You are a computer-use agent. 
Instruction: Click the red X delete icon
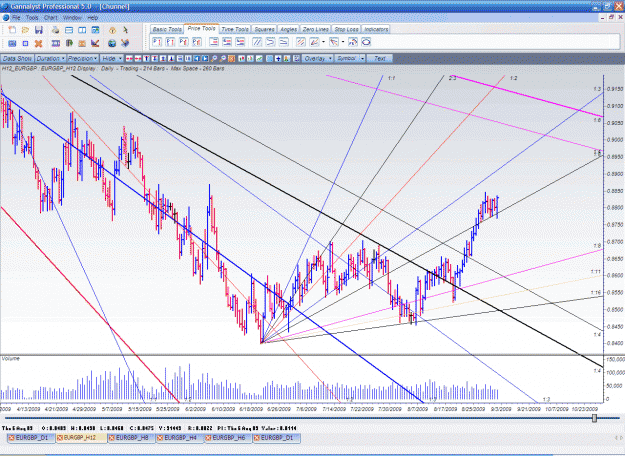[x=38, y=43]
